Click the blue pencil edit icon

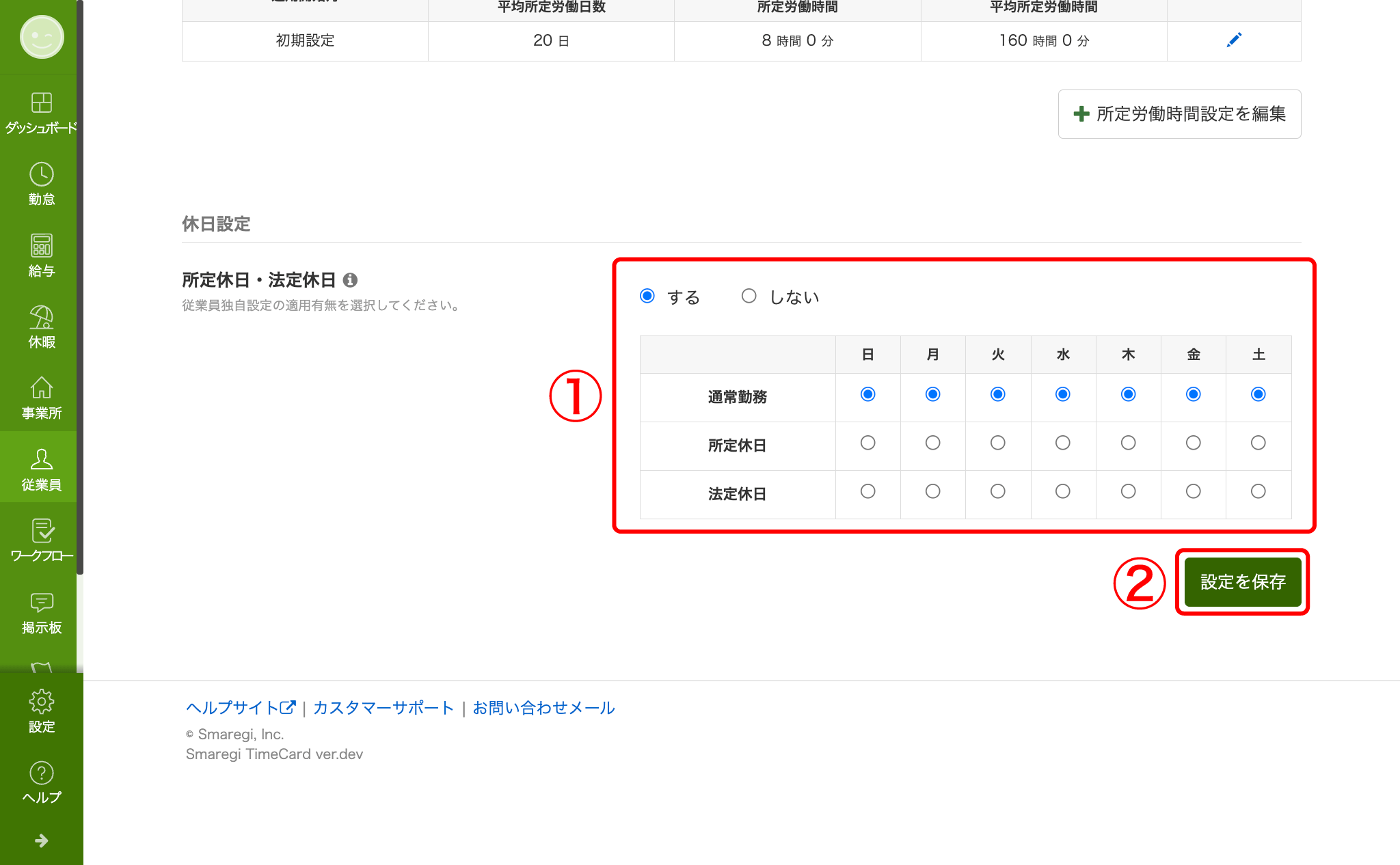tap(1234, 40)
